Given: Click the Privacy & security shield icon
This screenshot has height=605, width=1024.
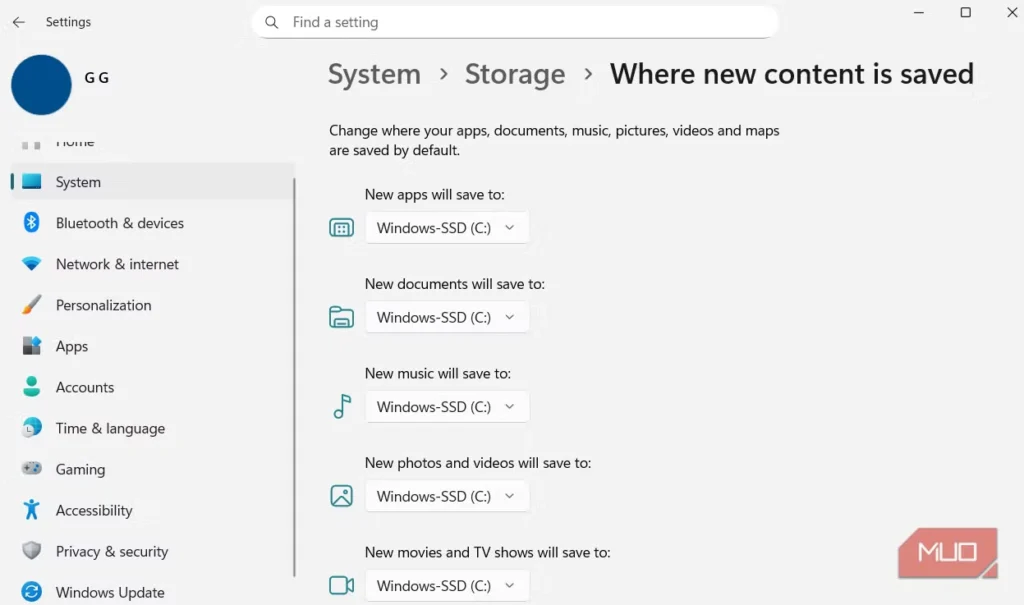Looking at the screenshot, I should 32,551.
